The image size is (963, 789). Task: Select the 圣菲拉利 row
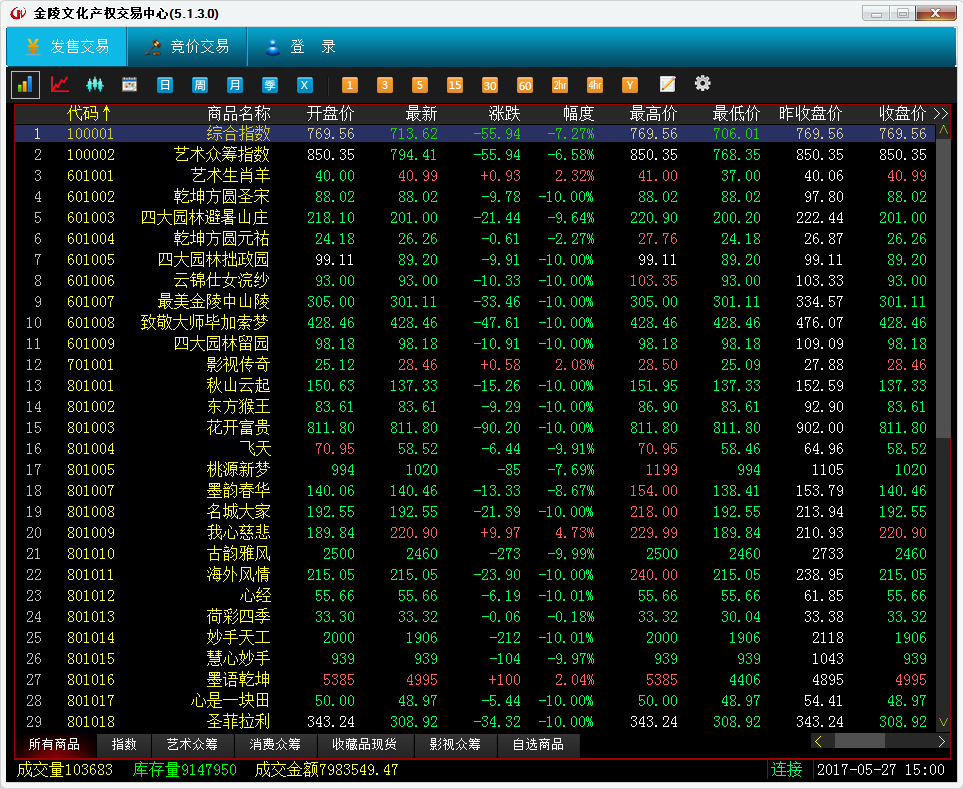475,721
